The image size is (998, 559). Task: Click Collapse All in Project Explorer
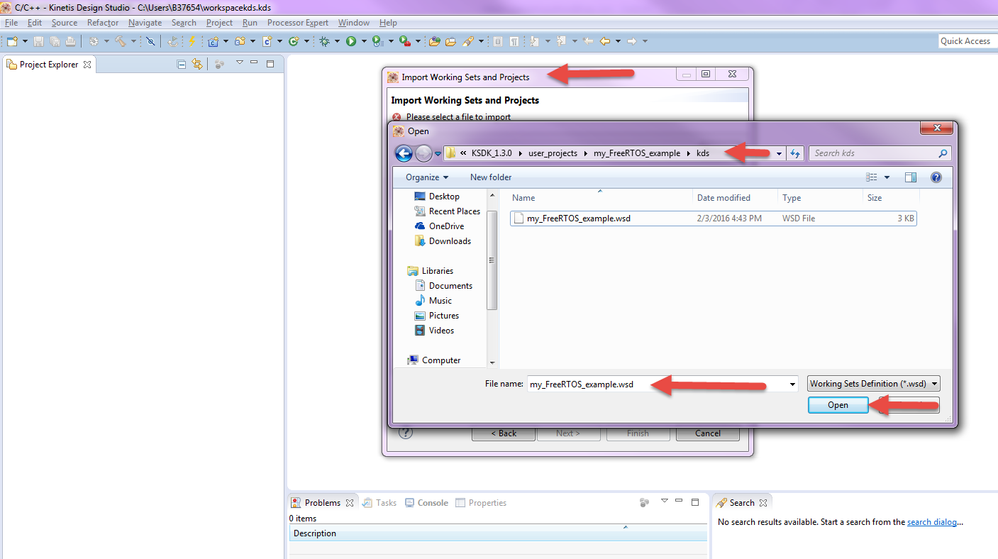[181, 64]
